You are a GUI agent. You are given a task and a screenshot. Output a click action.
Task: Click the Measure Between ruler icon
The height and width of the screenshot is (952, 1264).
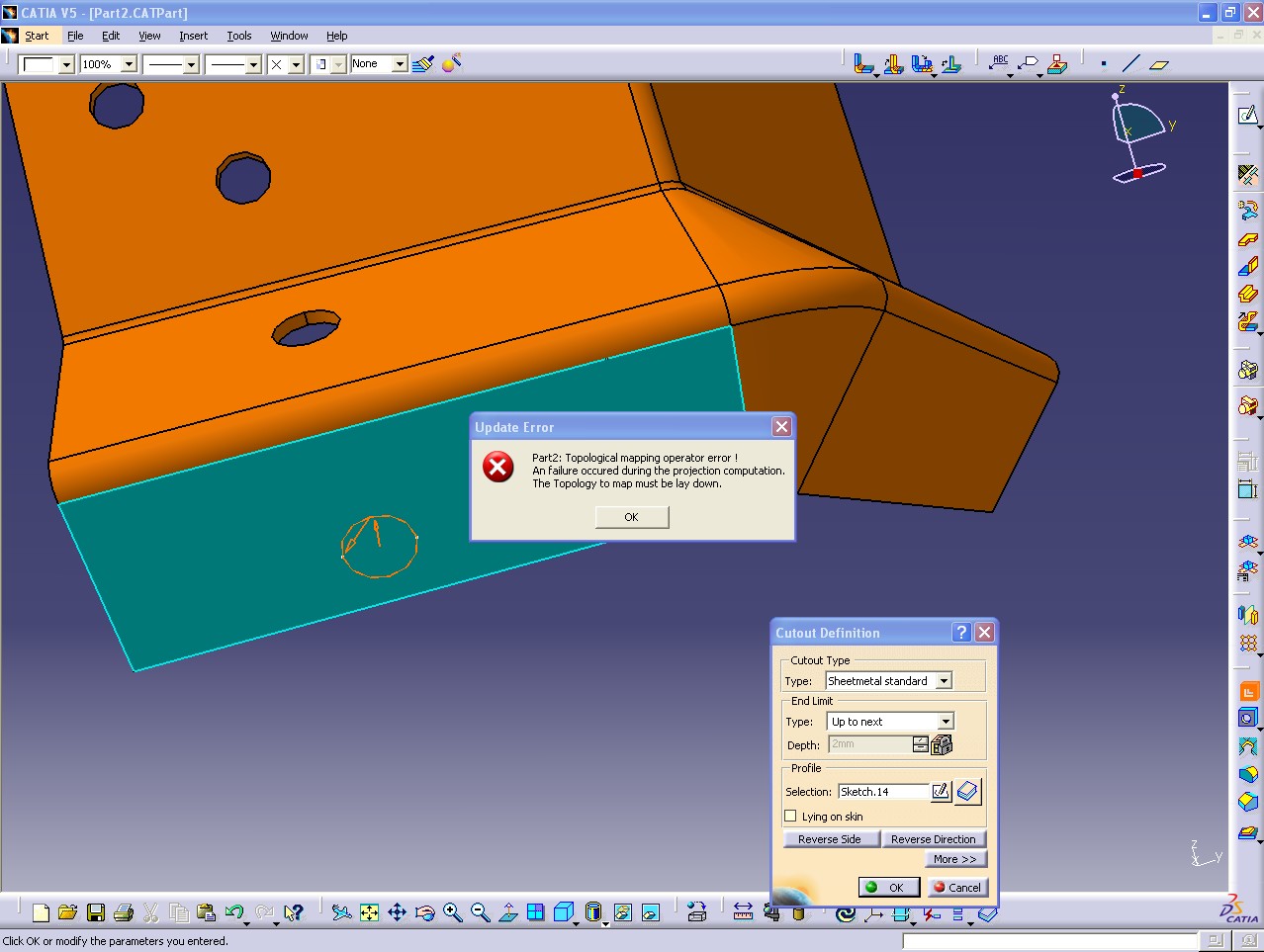pyautogui.click(x=744, y=912)
